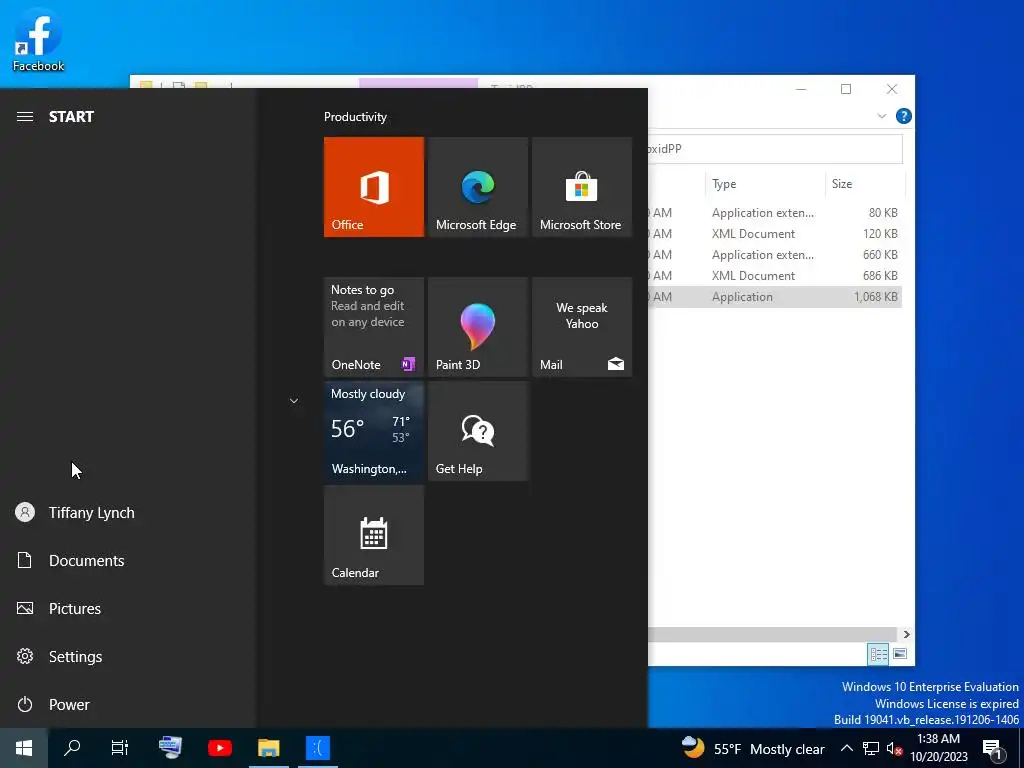Screen dimensions: 1024x768
Task: Open the Mail tile
Action: click(x=582, y=327)
